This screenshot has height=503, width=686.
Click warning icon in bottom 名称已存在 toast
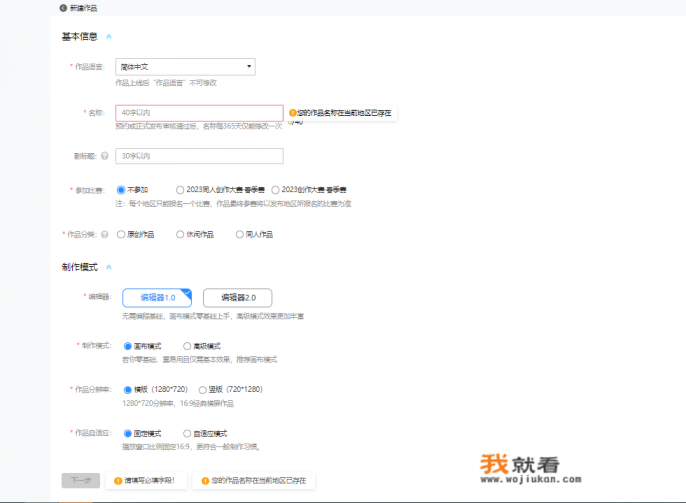205,481
